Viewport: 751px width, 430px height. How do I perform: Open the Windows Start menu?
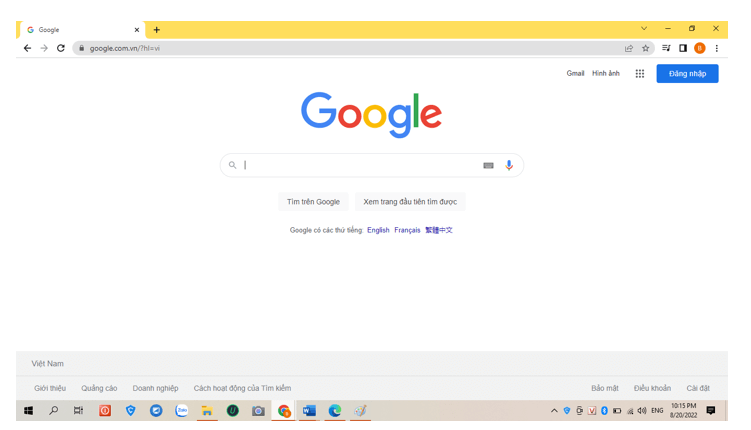click(x=29, y=411)
